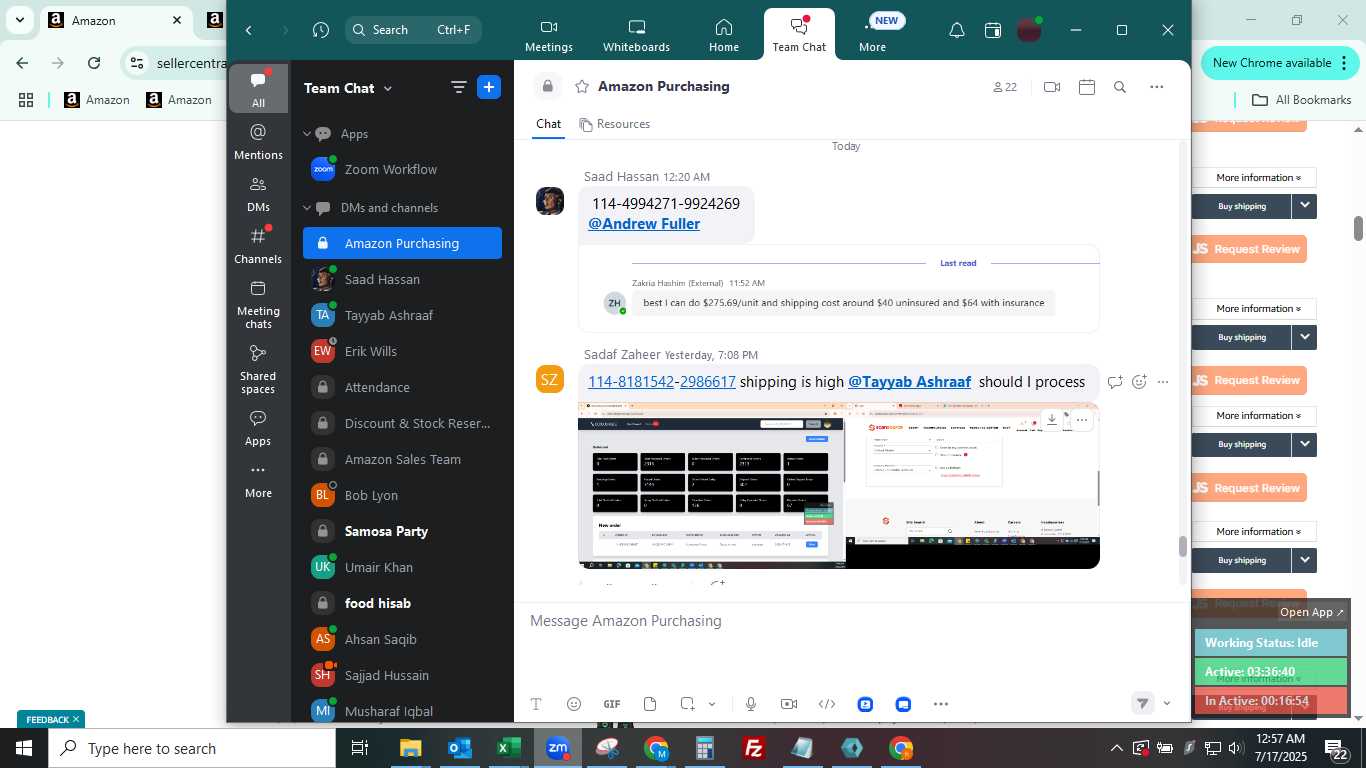This screenshot has width=1366, height=768.
Task: Reply to Sadaf Zaheer's message
Action: [1115, 382]
